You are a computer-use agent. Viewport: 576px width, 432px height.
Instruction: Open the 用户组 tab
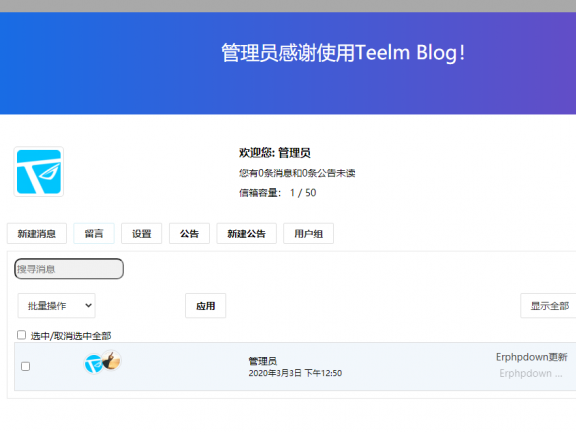[308, 233]
